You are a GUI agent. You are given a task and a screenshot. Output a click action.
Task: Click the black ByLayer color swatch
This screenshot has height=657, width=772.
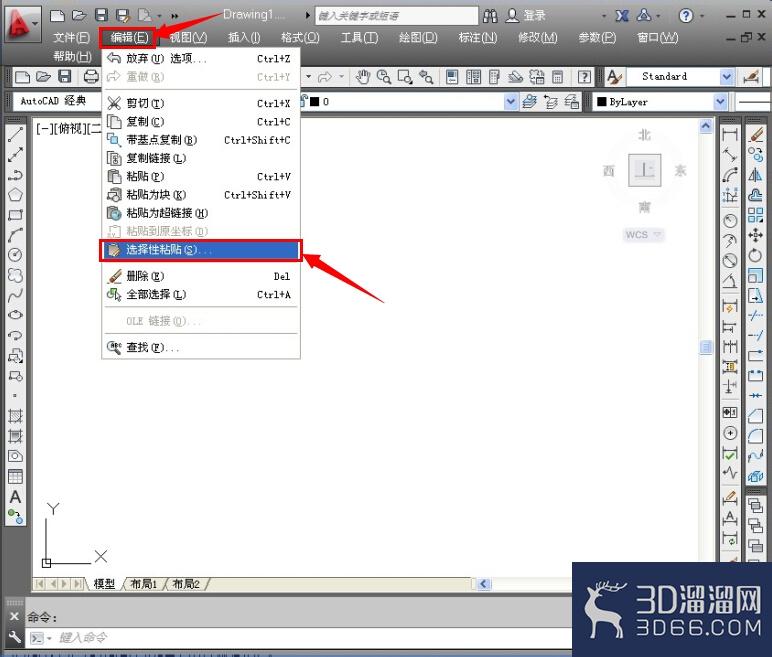point(601,102)
